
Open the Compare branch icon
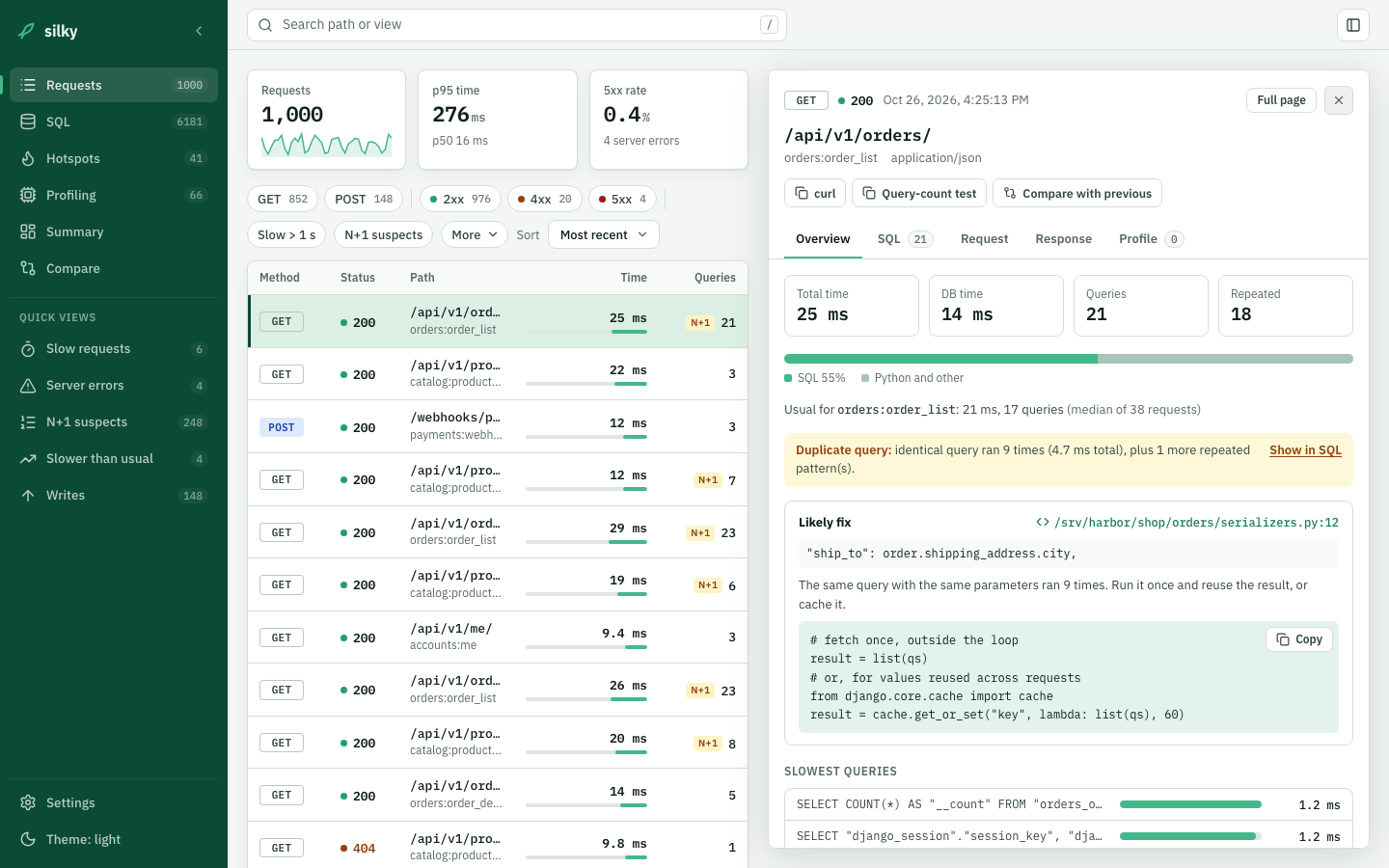coord(28,268)
